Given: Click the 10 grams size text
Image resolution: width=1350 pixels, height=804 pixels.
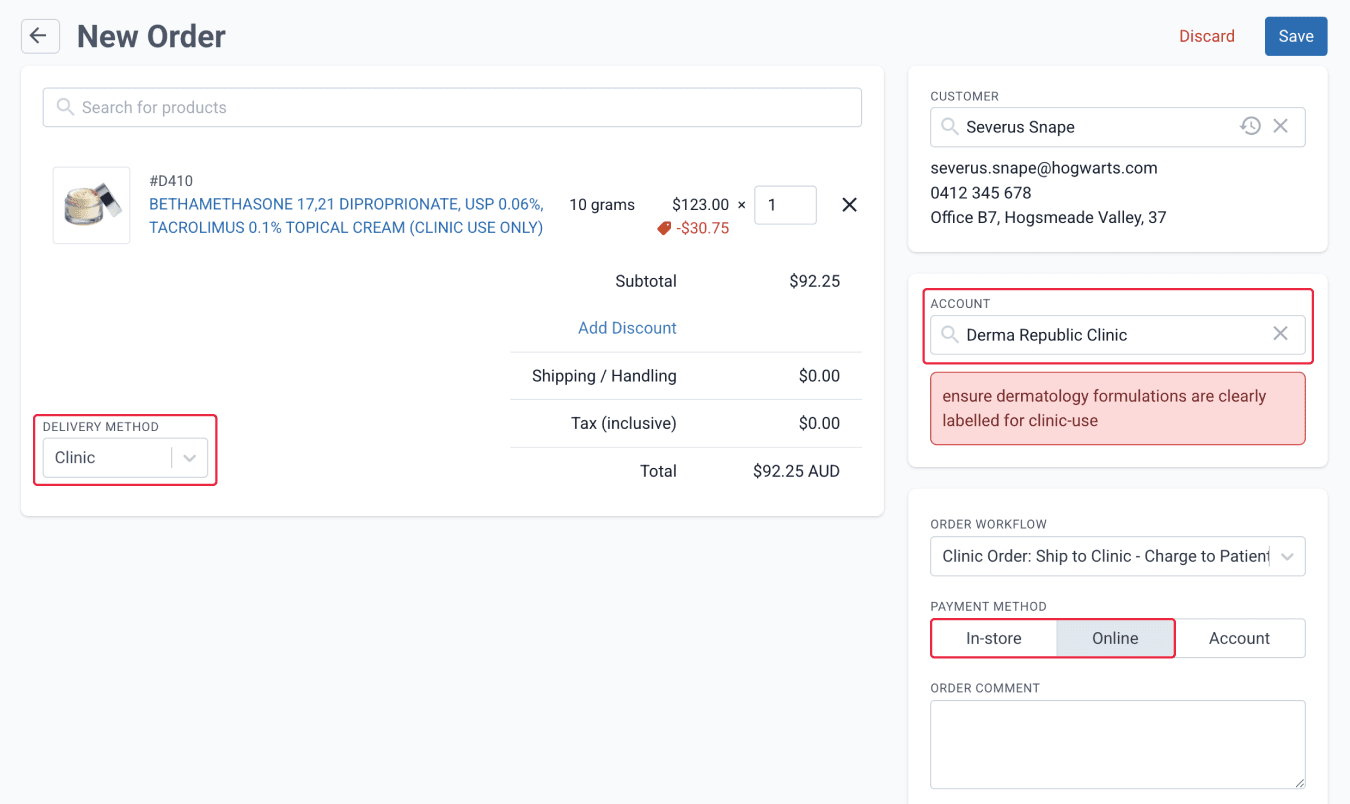Looking at the screenshot, I should tap(602, 205).
